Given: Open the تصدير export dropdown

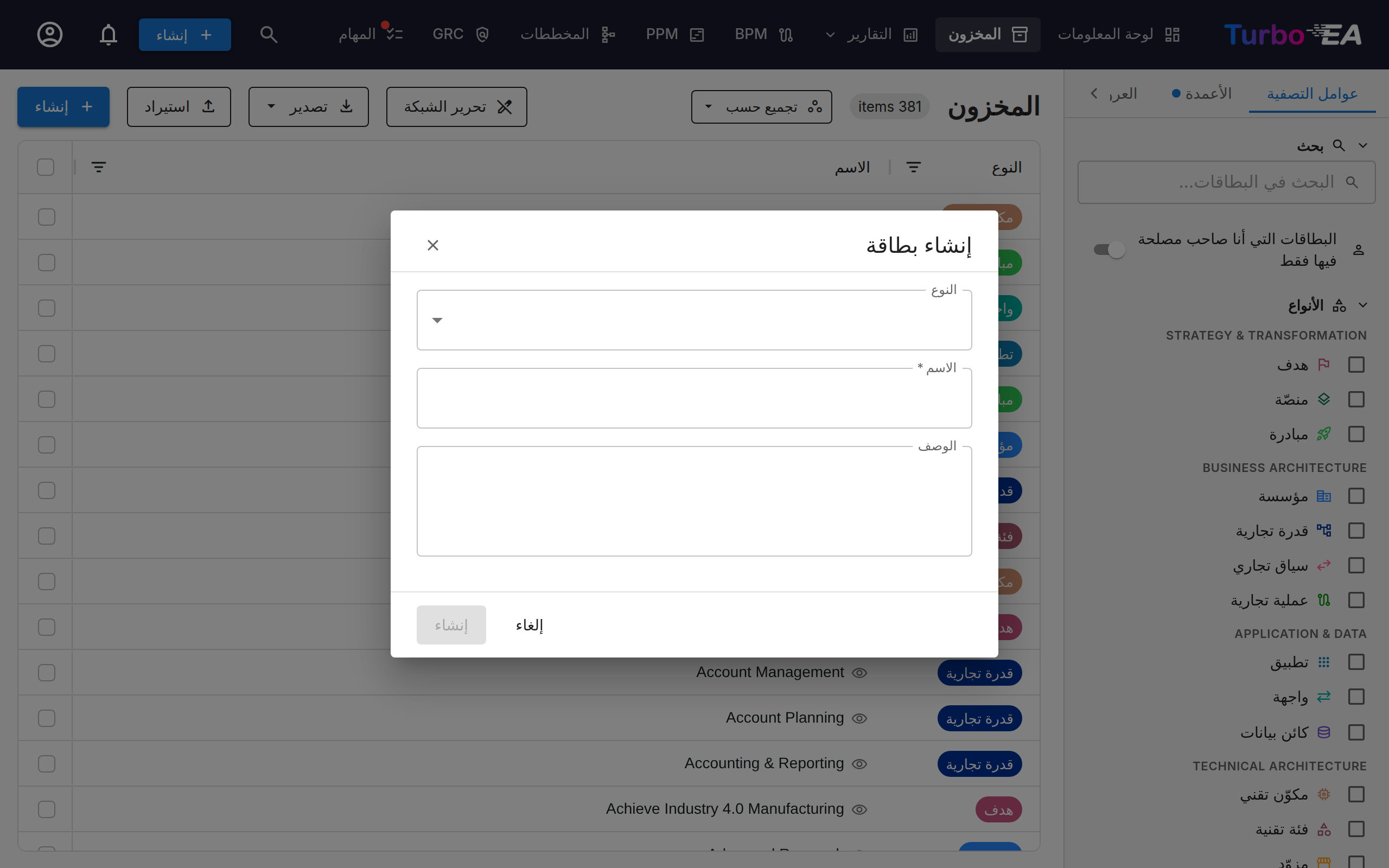Looking at the screenshot, I should coord(308,107).
